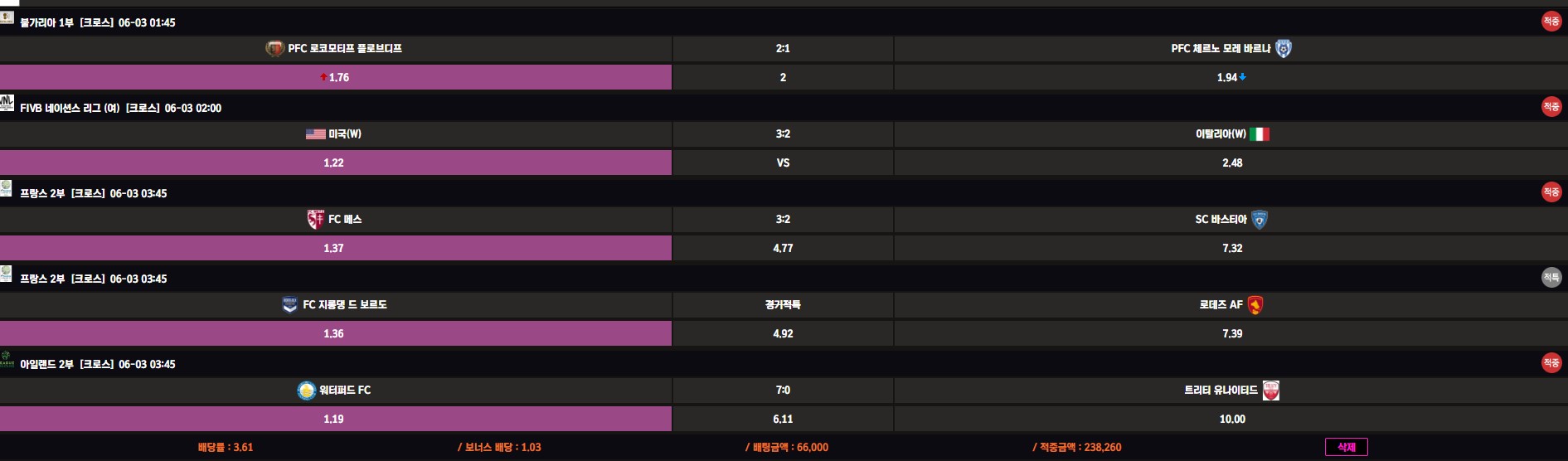This screenshot has width=1568, height=461.
Task: Click the 2.48 odds for 이탈리아(W)
Action: coord(1231,163)
